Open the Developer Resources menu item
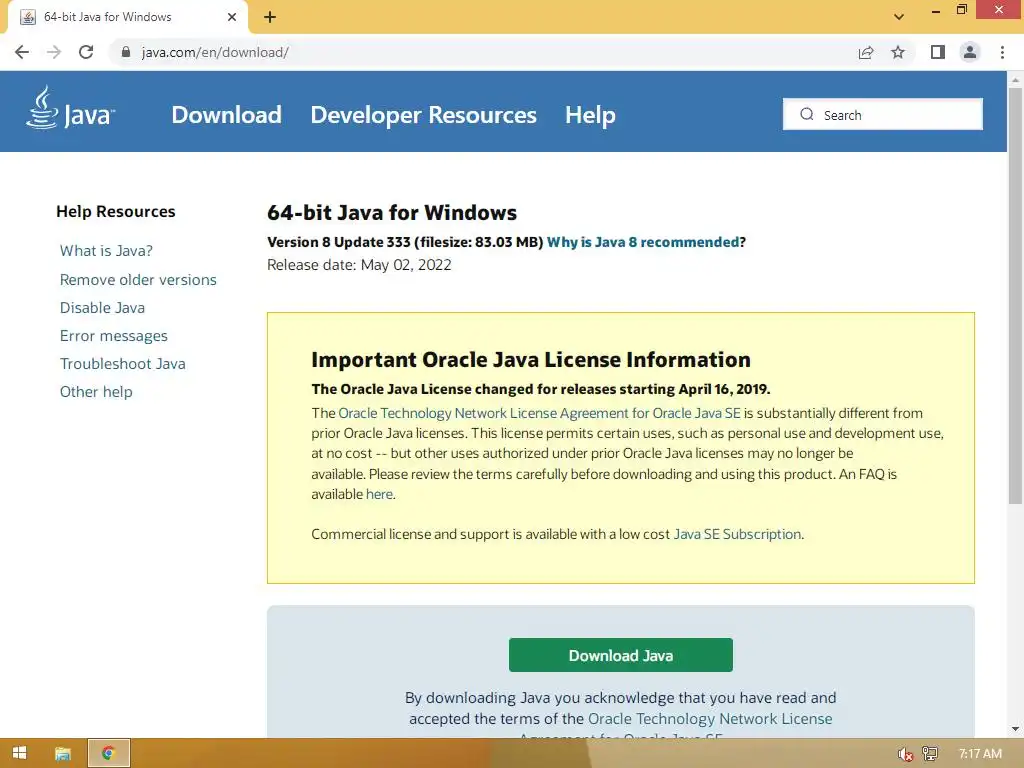Image resolution: width=1024 pixels, height=768 pixels. coord(423,115)
